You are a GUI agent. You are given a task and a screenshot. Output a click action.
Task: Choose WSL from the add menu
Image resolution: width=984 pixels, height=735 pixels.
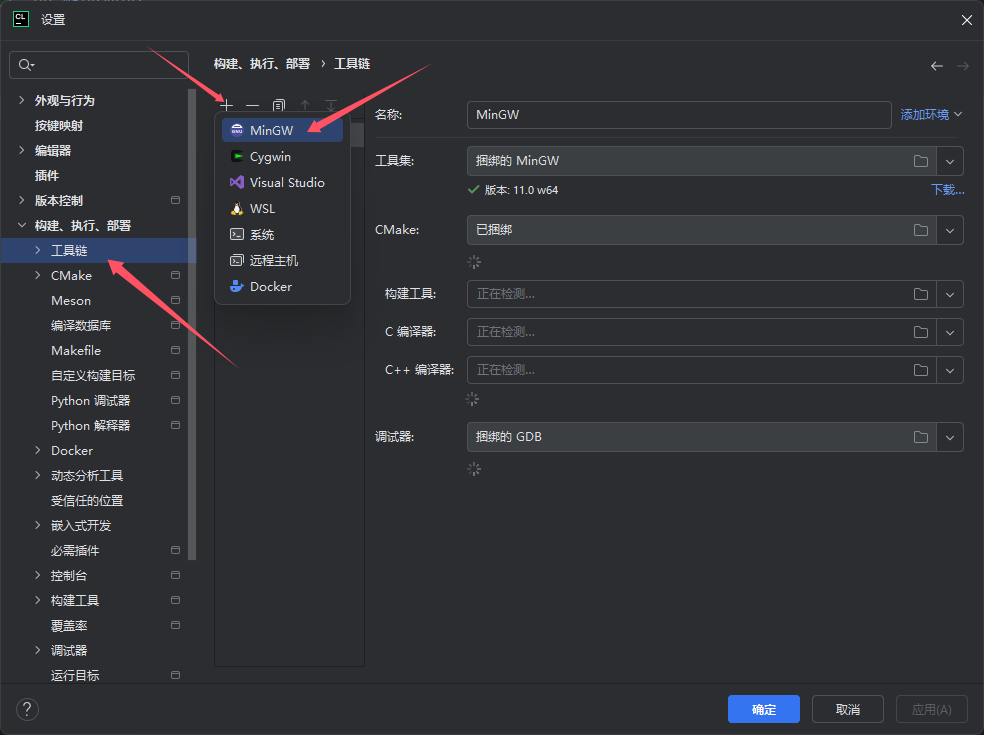pos(282,209)
